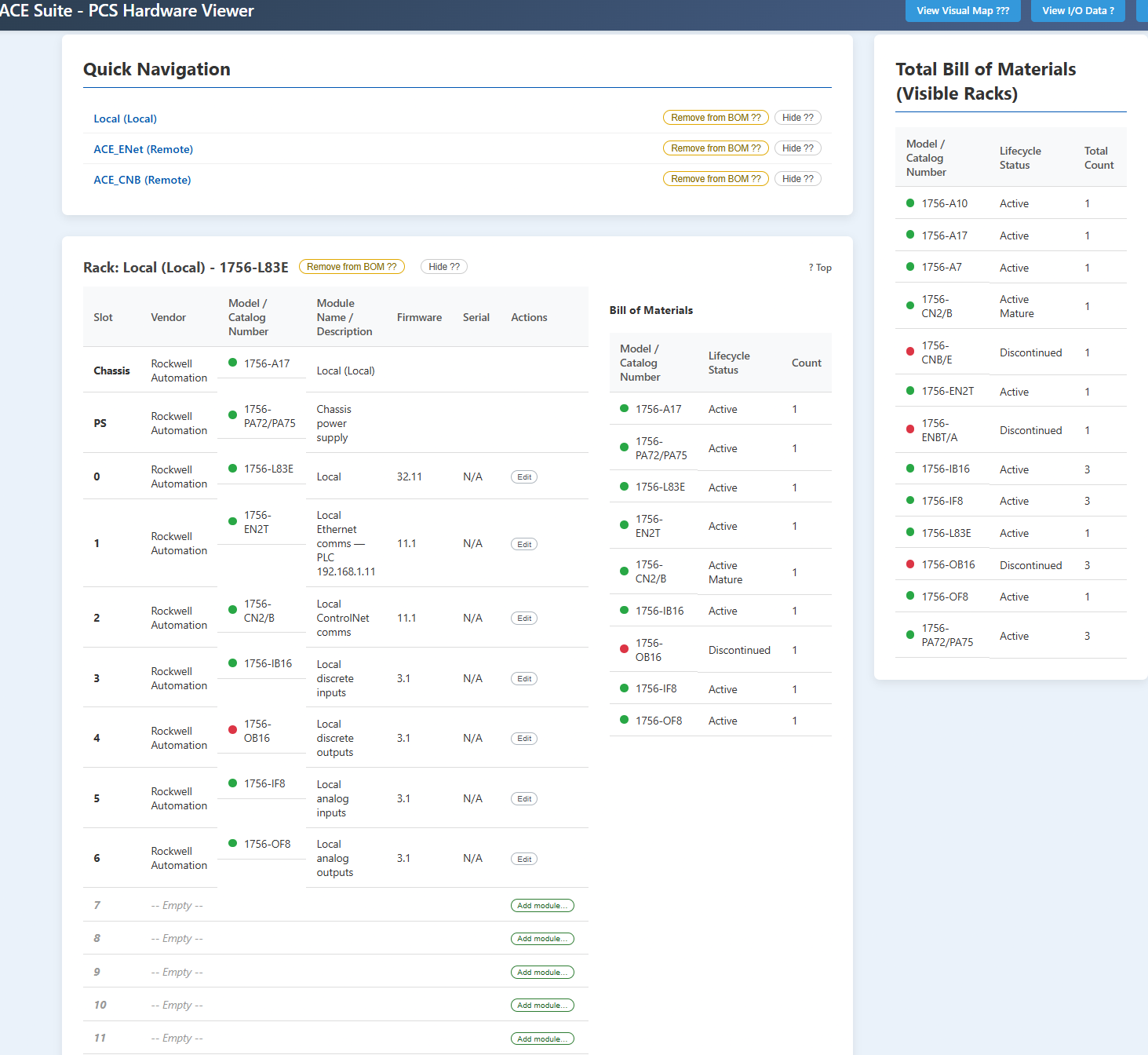Viewport: 1148px width, 1055px height.
Task: Click Firmware column header in rack table
Action: [x=419, y=317]
